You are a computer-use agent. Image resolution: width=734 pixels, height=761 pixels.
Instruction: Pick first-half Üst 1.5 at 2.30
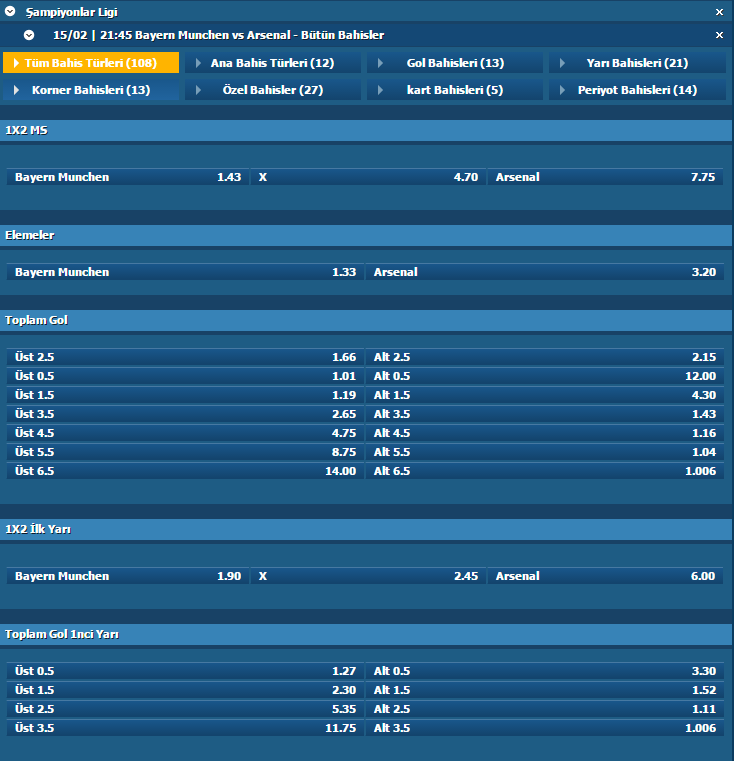pyautogui.click(x=185, y=690)
